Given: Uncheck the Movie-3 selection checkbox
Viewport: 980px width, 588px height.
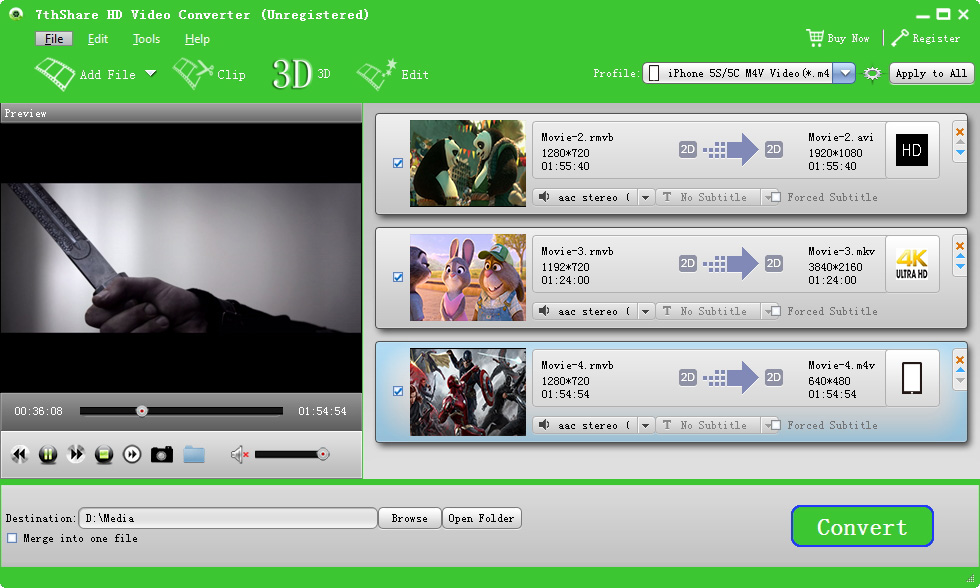Looking at the screenshot, I should tap(398, 278).
